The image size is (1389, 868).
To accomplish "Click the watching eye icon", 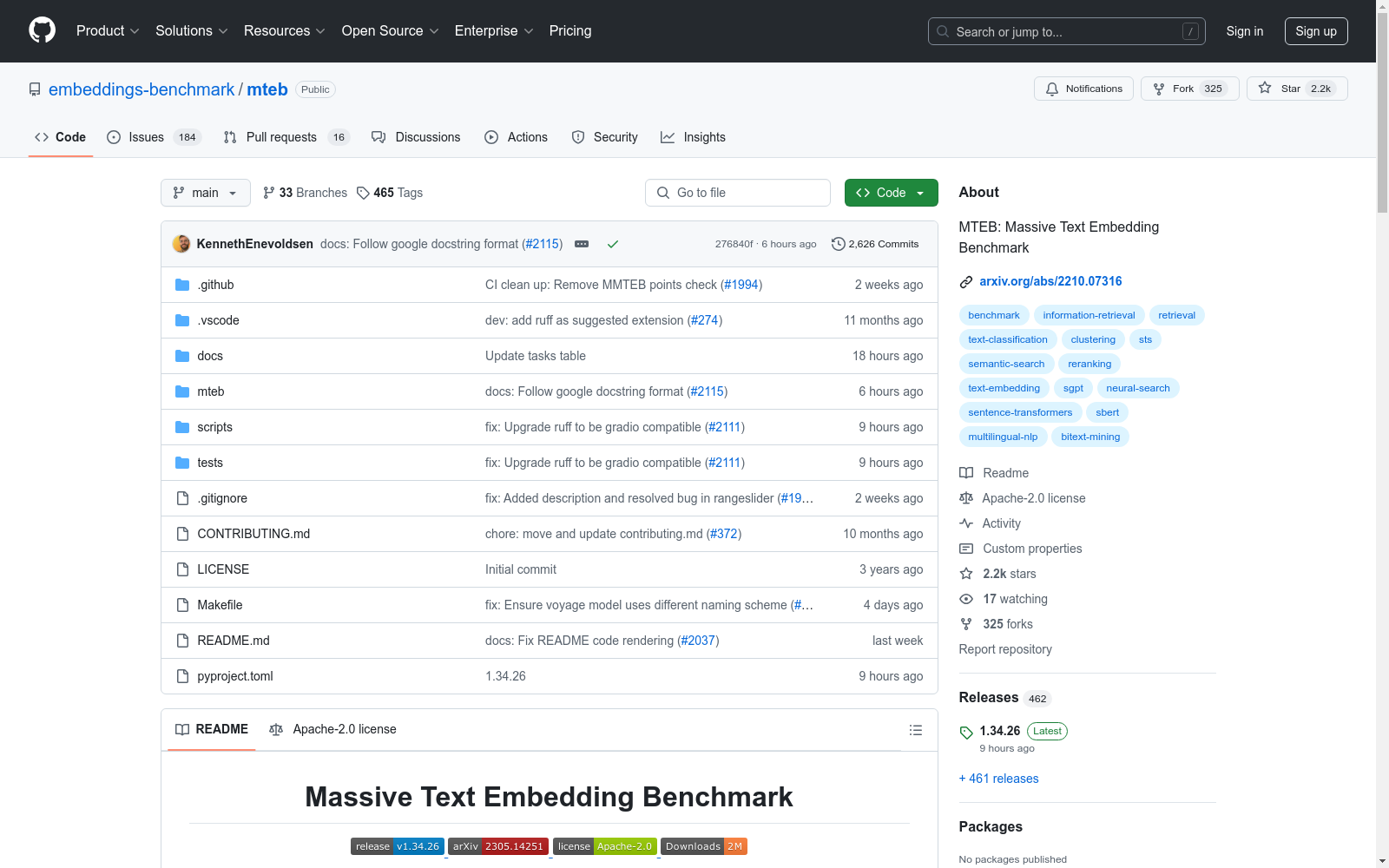I will [966, 599].
